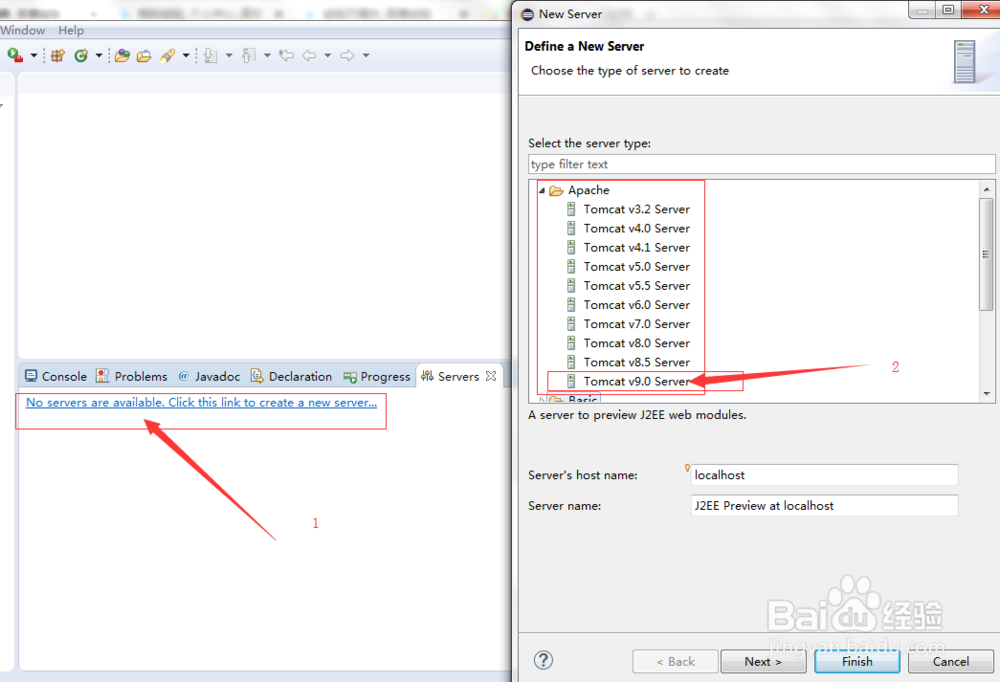Select Tomcat v8.0 Server
Viewport: 1000px width, 682px height.
636,343
